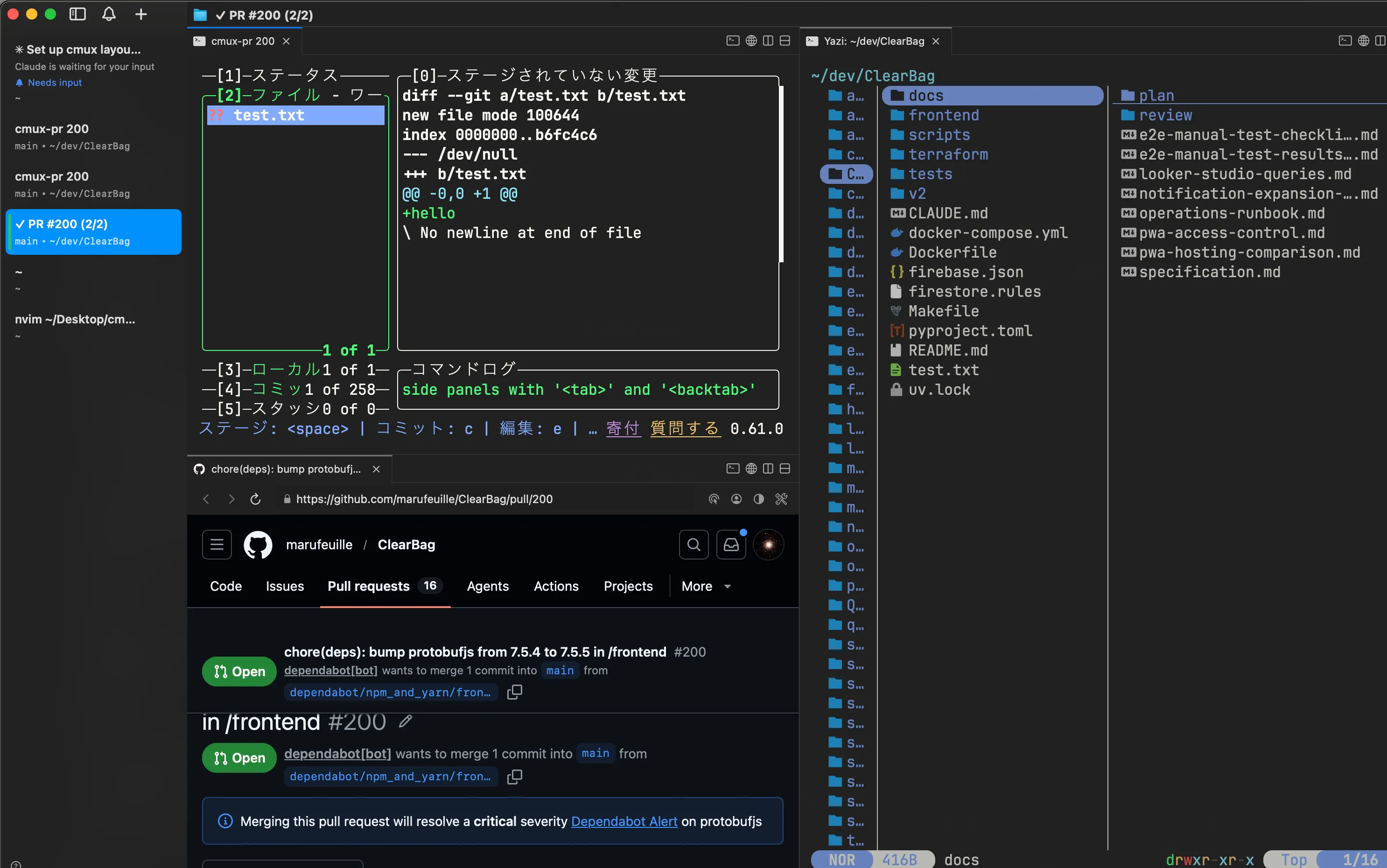This screenshot has height=868, width=1387.
Task: Click the folder icon beside PR #200 title
Action: [x=200, y=15]
